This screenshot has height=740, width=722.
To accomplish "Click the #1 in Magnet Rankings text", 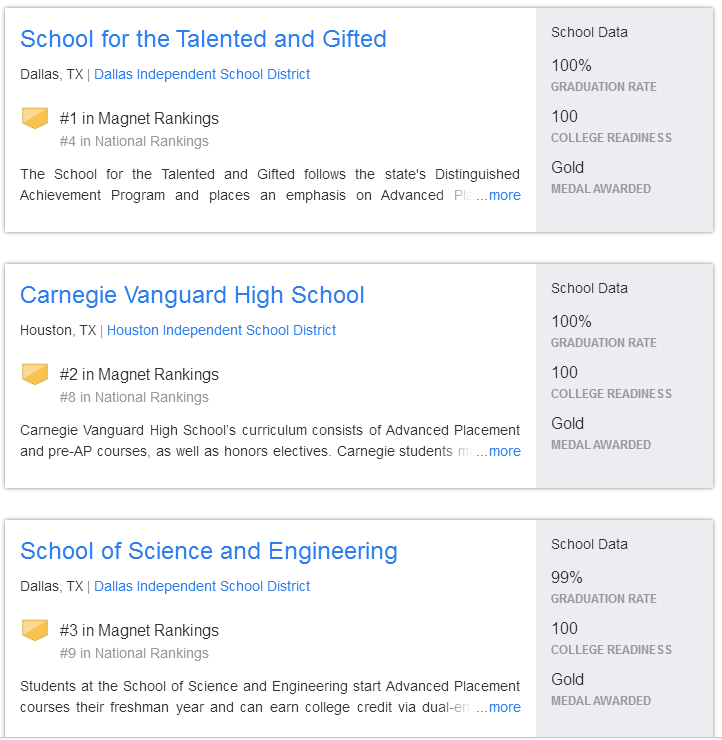I will (139, 118).
